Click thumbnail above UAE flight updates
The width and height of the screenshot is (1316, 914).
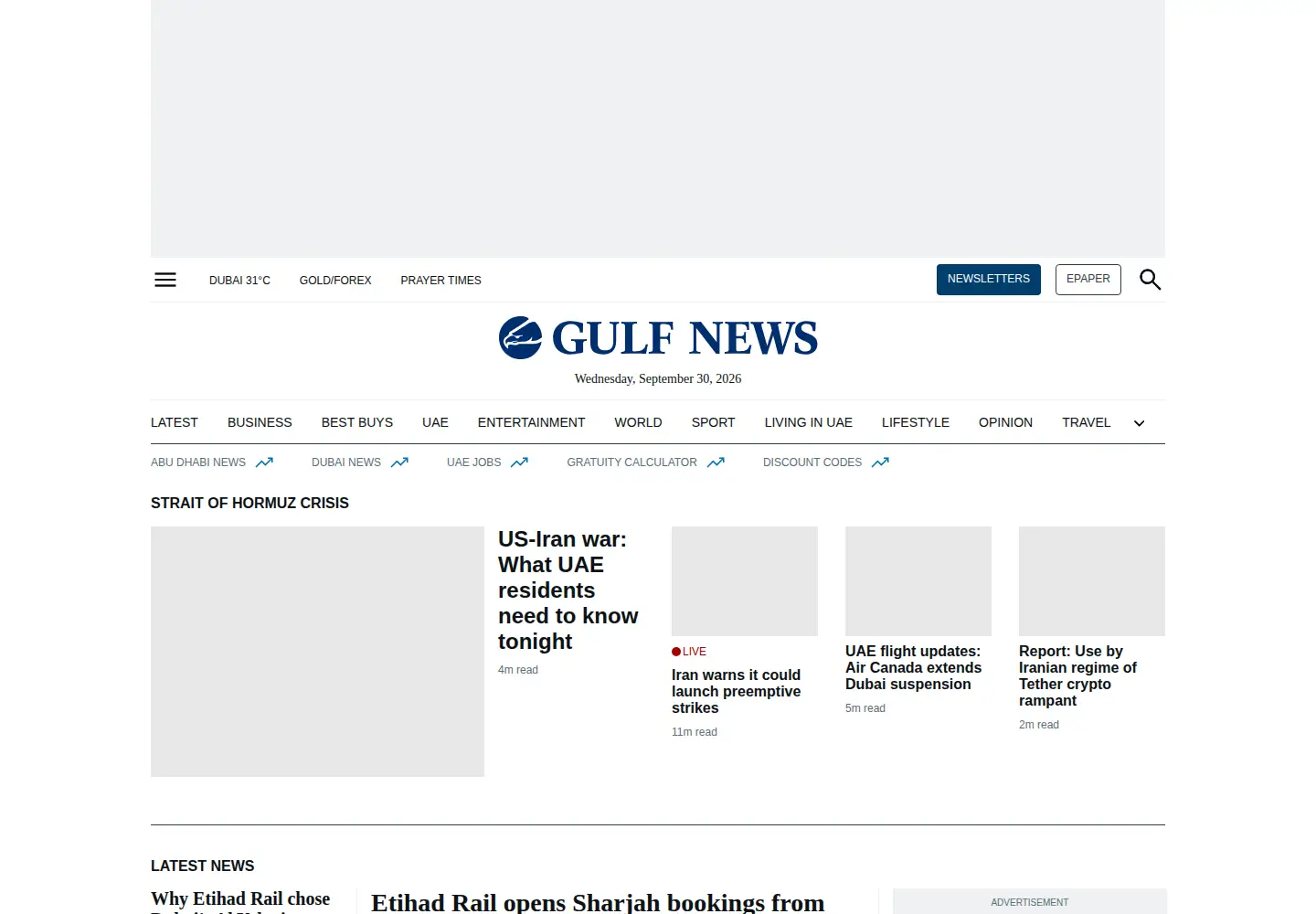(918, 581)
